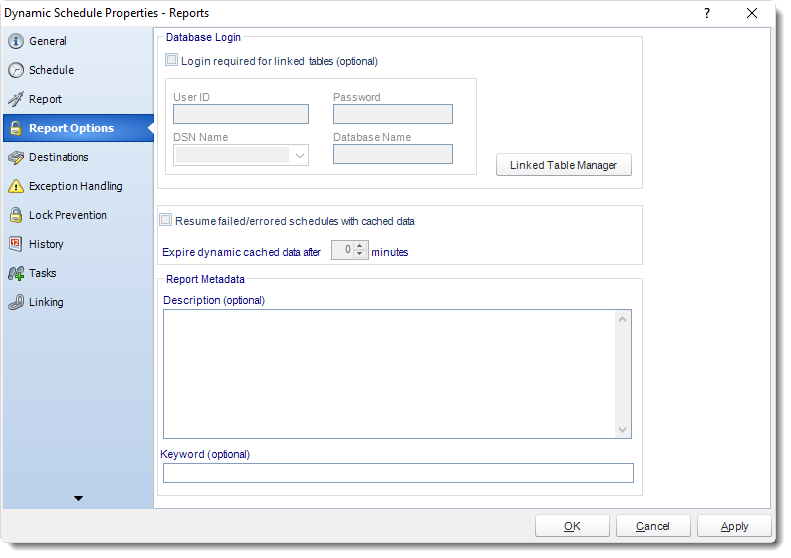791x558 pixels.
Task: Switch to the Schedule tab
Action: pyautogui.click(x=78, y=70)
